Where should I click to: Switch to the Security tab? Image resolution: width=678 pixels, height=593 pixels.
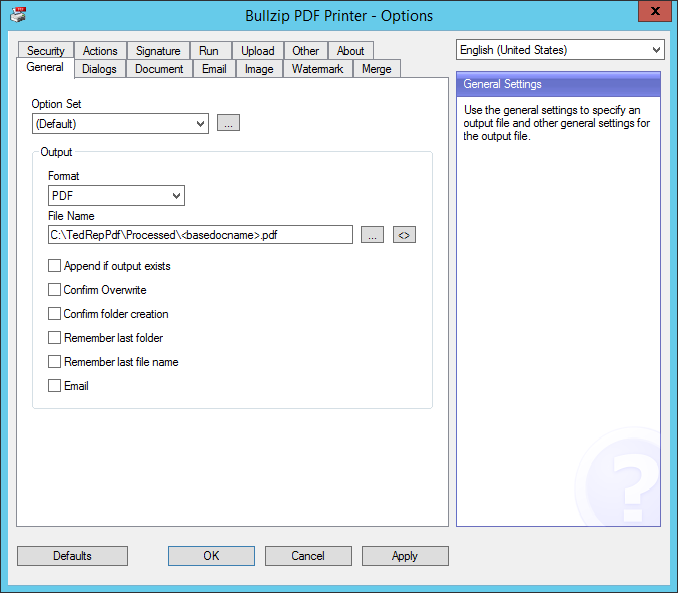point(45,51)
